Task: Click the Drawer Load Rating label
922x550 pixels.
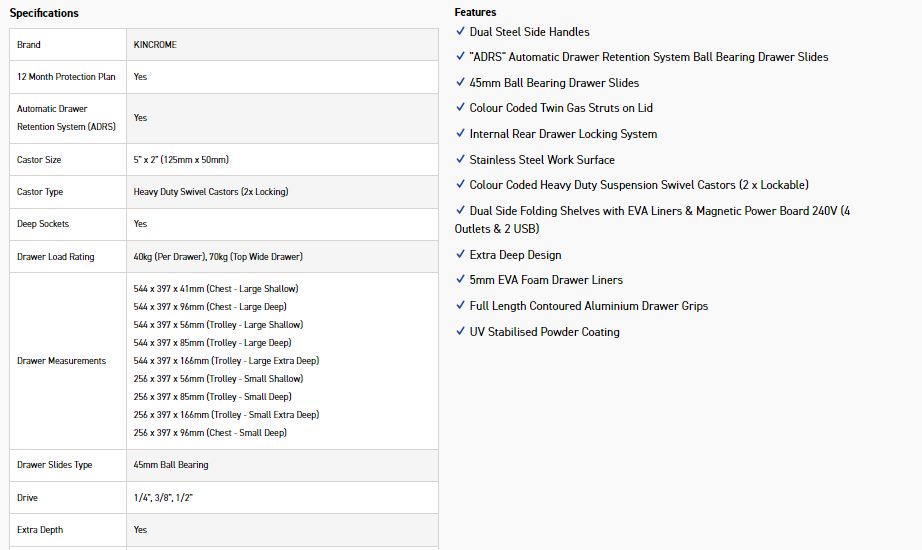Action: point(55,257)
